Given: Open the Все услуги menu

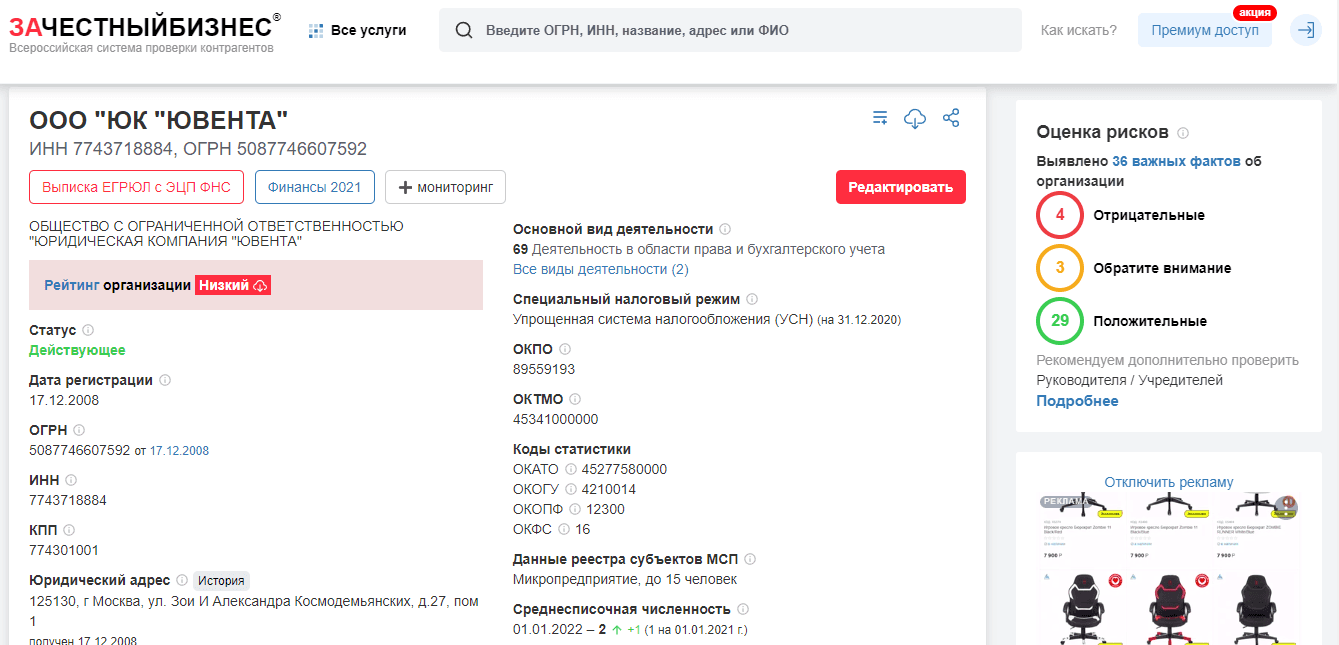Looking at the screenshot, I should tap(358, 30).
